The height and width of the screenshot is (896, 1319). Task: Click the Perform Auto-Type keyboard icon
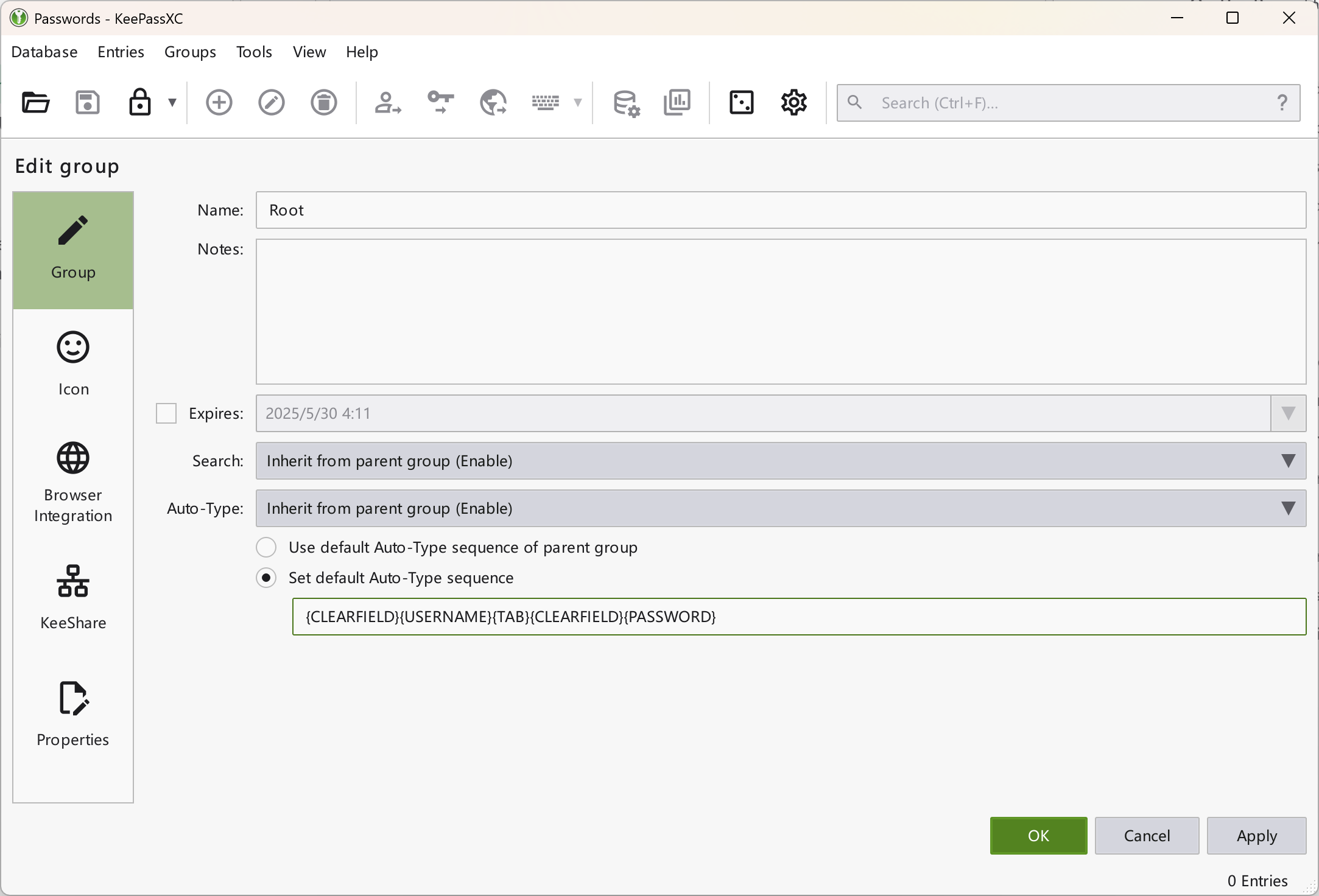click(x=546, y=102)
